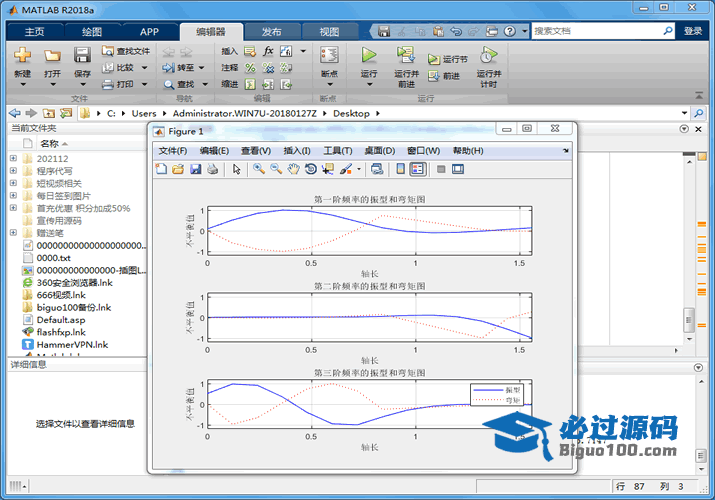The width and height of the screenshot is (715, 500).
Task: Switch to the 视图 view tab
Action: [329, 31]
